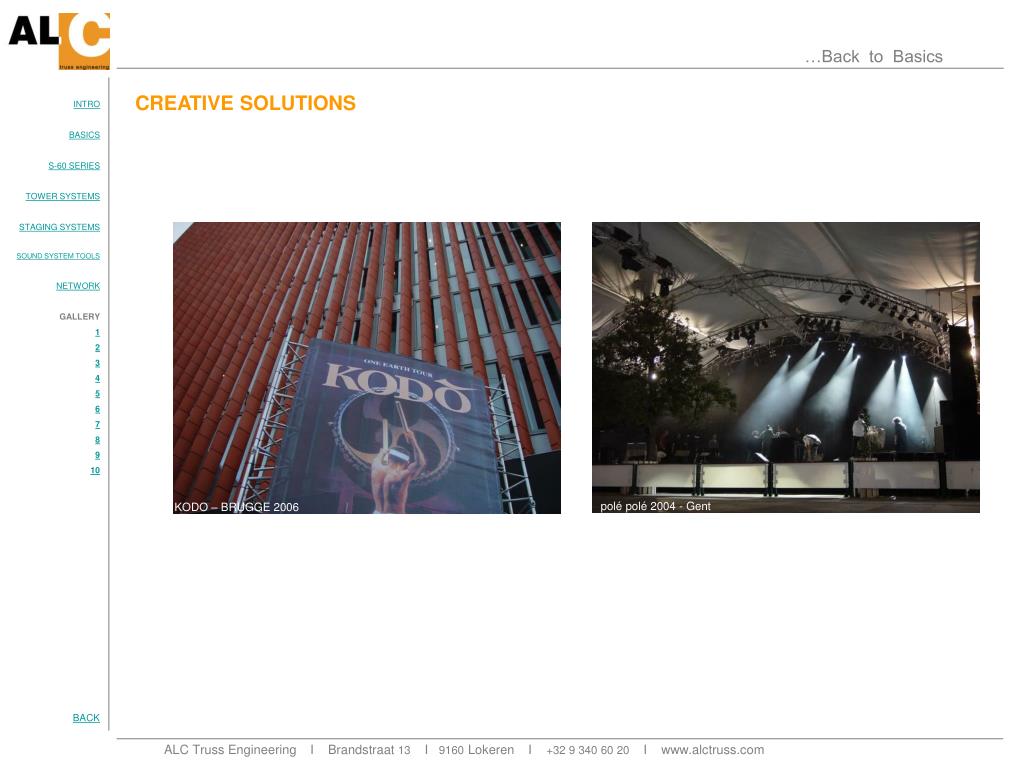The height and width of the screenshot is (768, 1024).
Task: Open gallery page 6
Action: 97,409
